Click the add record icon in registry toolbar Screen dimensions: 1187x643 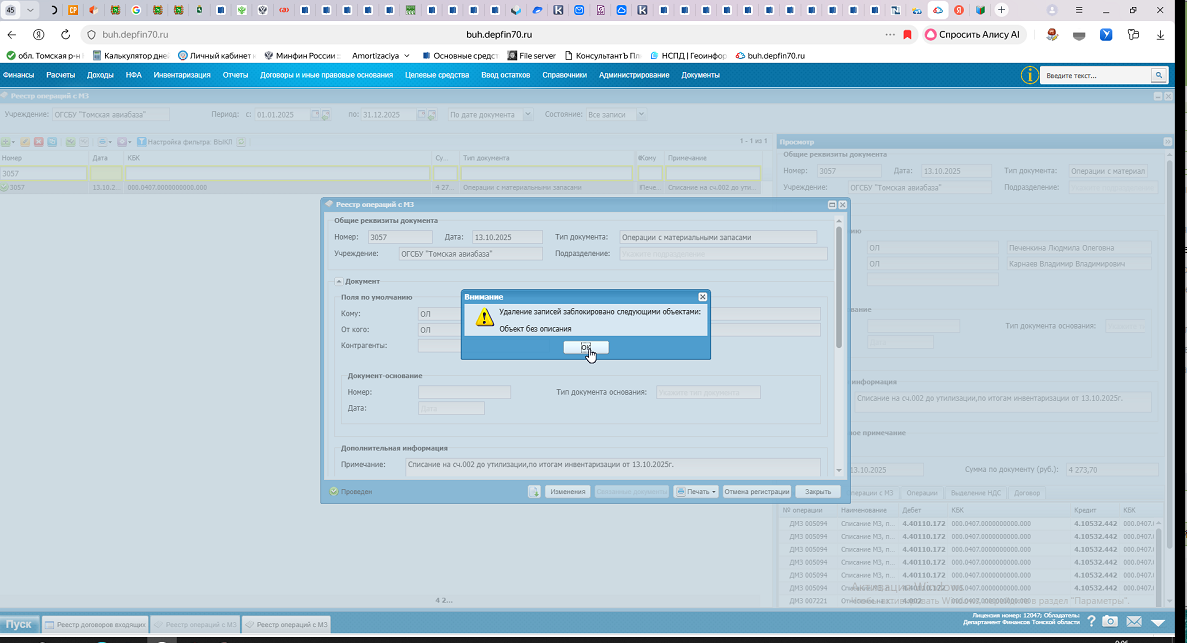click(x=7, y=142)
